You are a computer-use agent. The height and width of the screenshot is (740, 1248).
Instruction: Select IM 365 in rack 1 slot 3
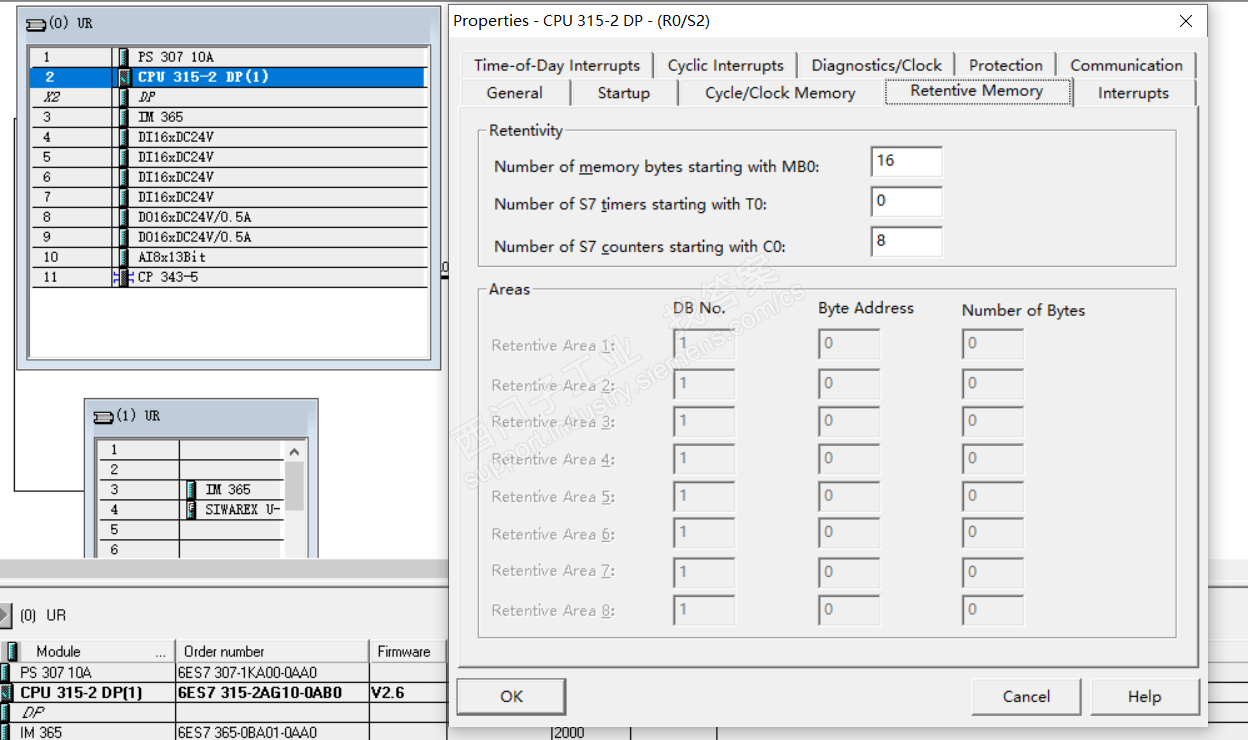point(190,489)
